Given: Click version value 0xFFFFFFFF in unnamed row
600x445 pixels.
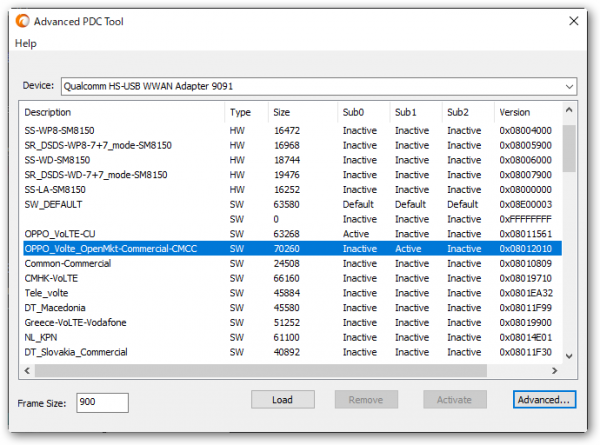Looking at the screenshot, I should [x=525, y=219].
